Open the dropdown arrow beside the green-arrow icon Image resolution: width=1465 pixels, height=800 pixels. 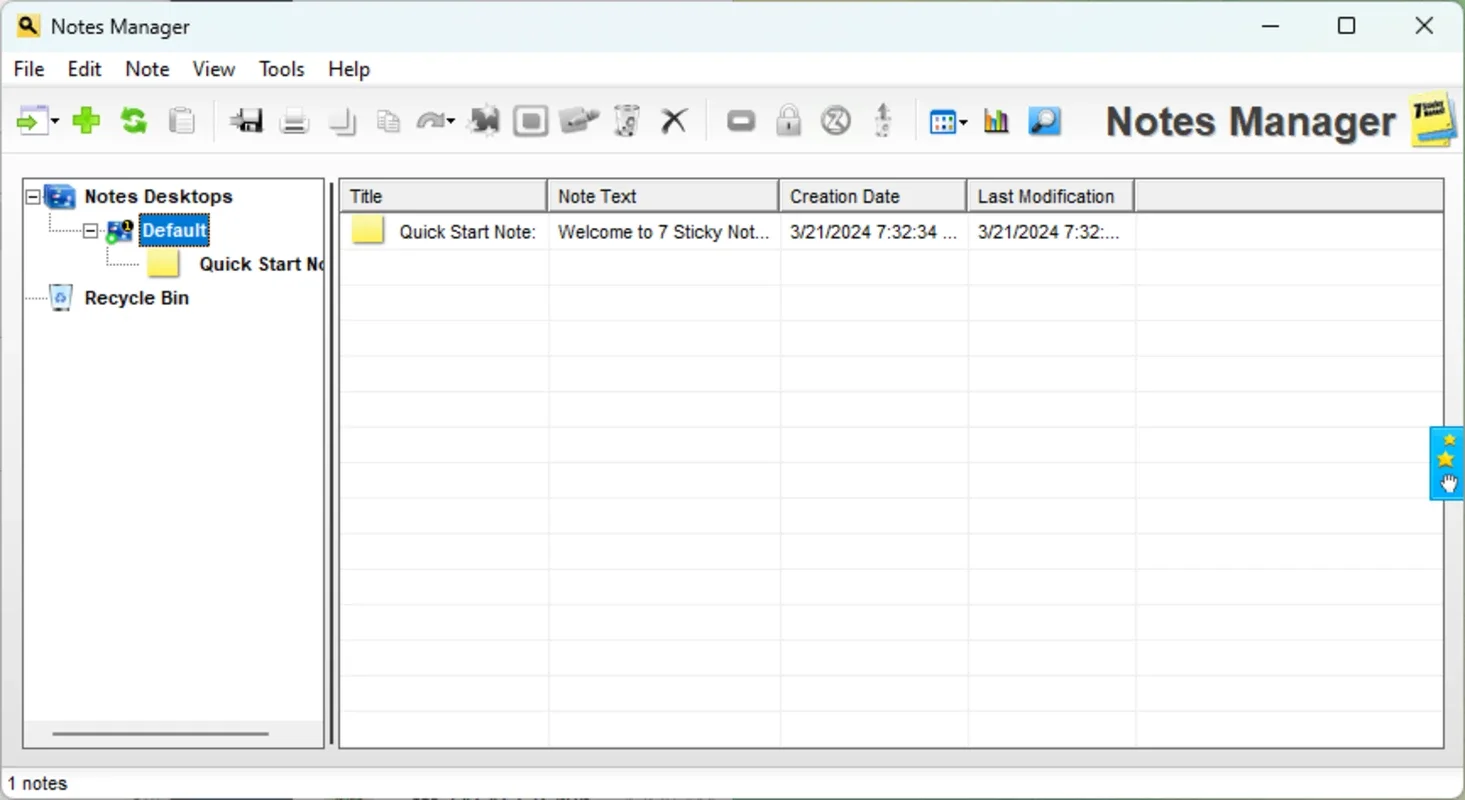55,122
